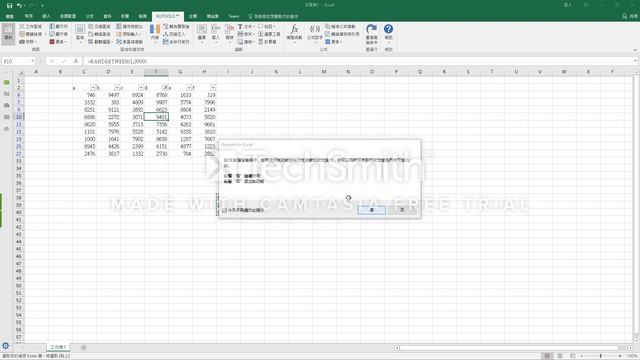640x360 pixels.
Task: Open the filter dropdown on column c header
Action: pyautogui.click(x=141, y=88)
